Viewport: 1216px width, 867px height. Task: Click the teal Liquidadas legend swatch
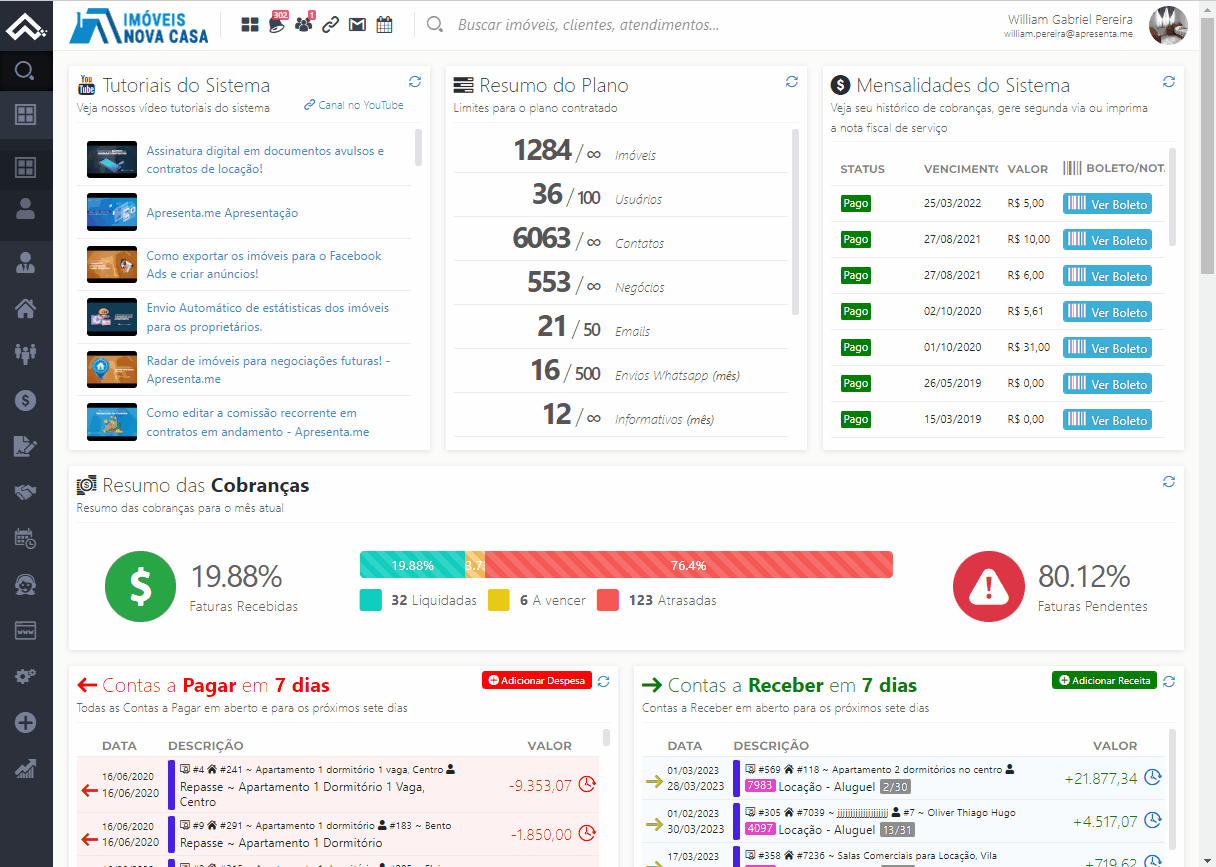coord(371,600)
